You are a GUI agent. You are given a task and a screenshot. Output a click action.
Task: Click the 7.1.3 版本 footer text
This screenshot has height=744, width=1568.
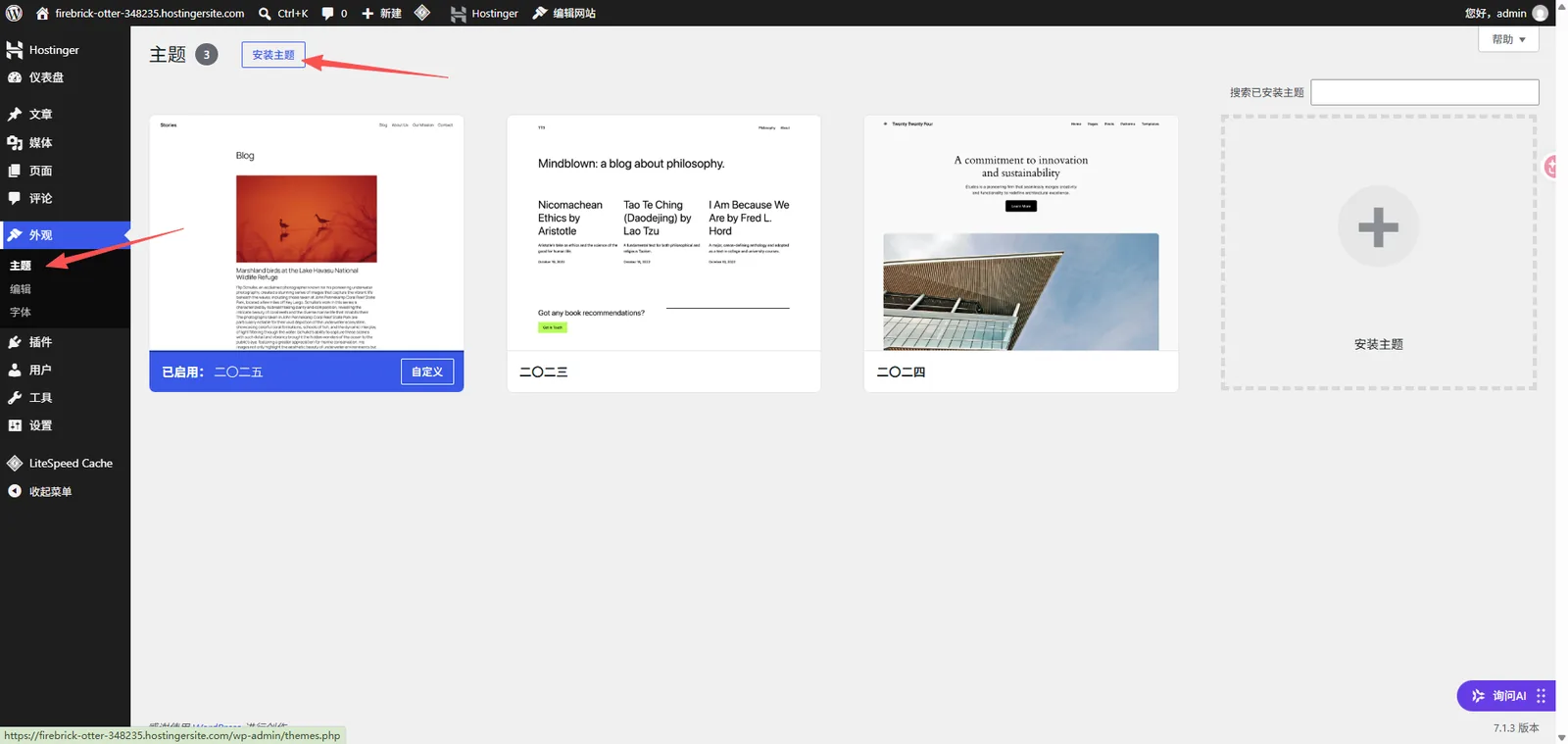[1516, 728]
